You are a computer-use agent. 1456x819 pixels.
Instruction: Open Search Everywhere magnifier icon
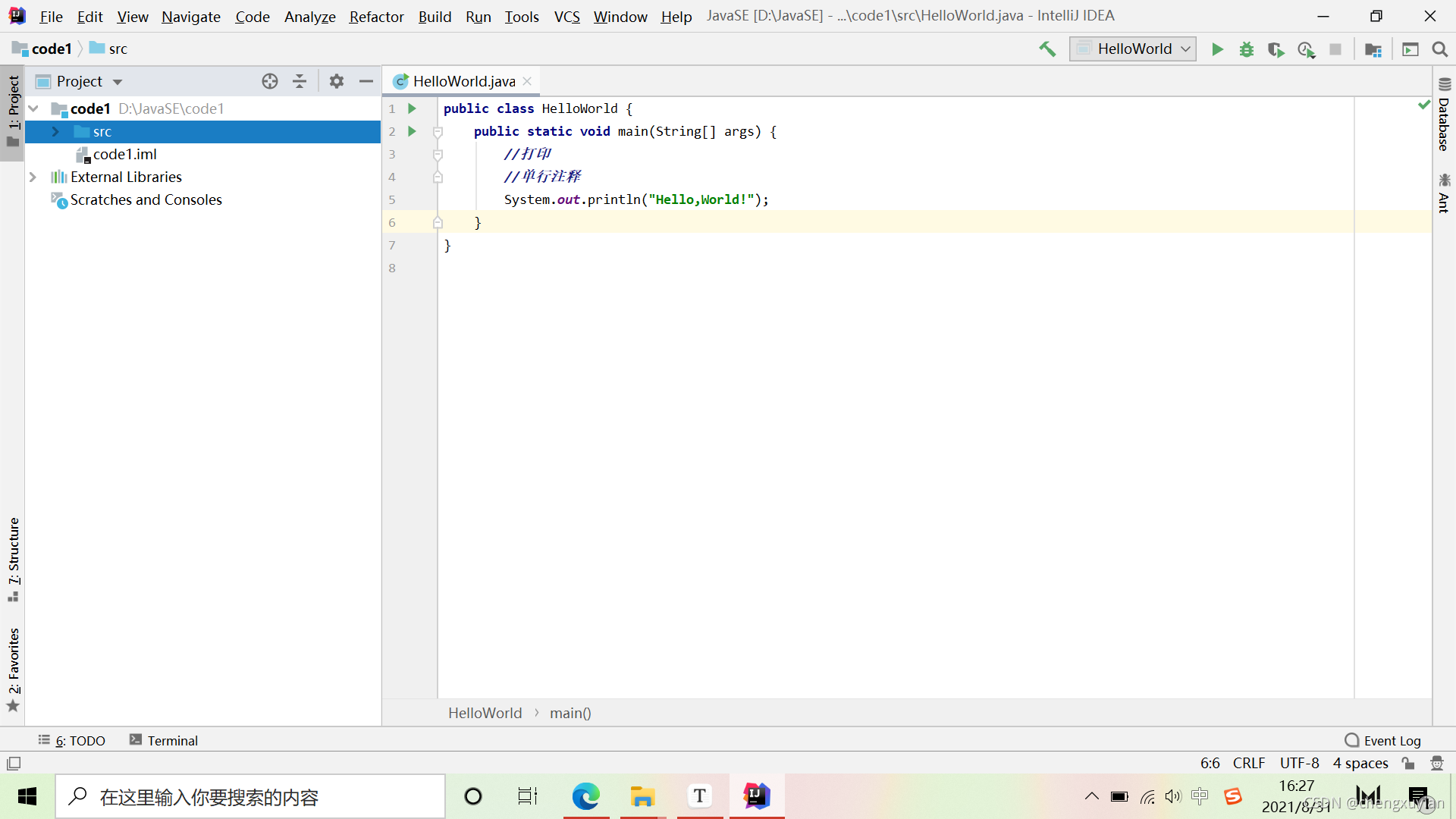(x=1439, y=49)
